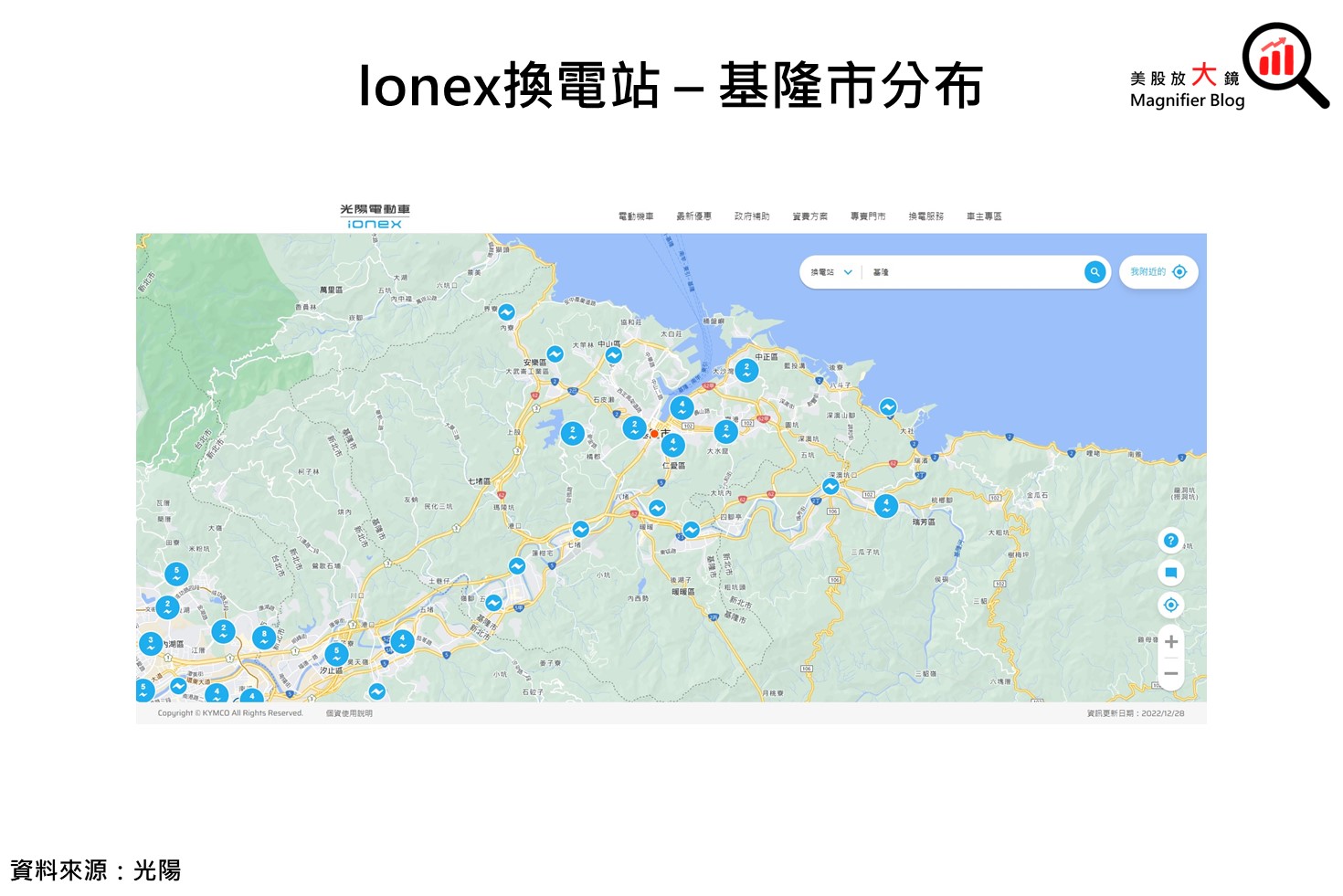Click the cluster marker showing number 8
Image resolution: width=1343 pixels, height=896 pixels.
pos(264,637)
